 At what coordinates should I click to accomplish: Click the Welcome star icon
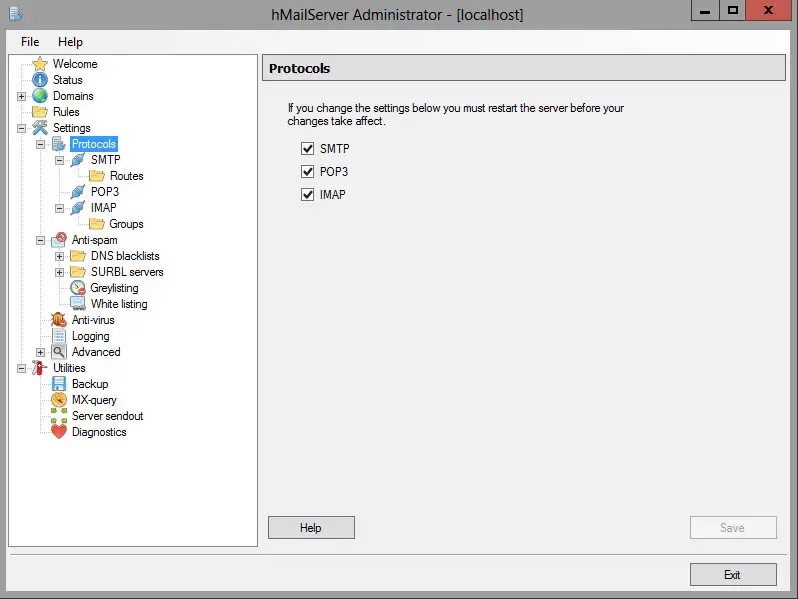(x=40, y=64)
